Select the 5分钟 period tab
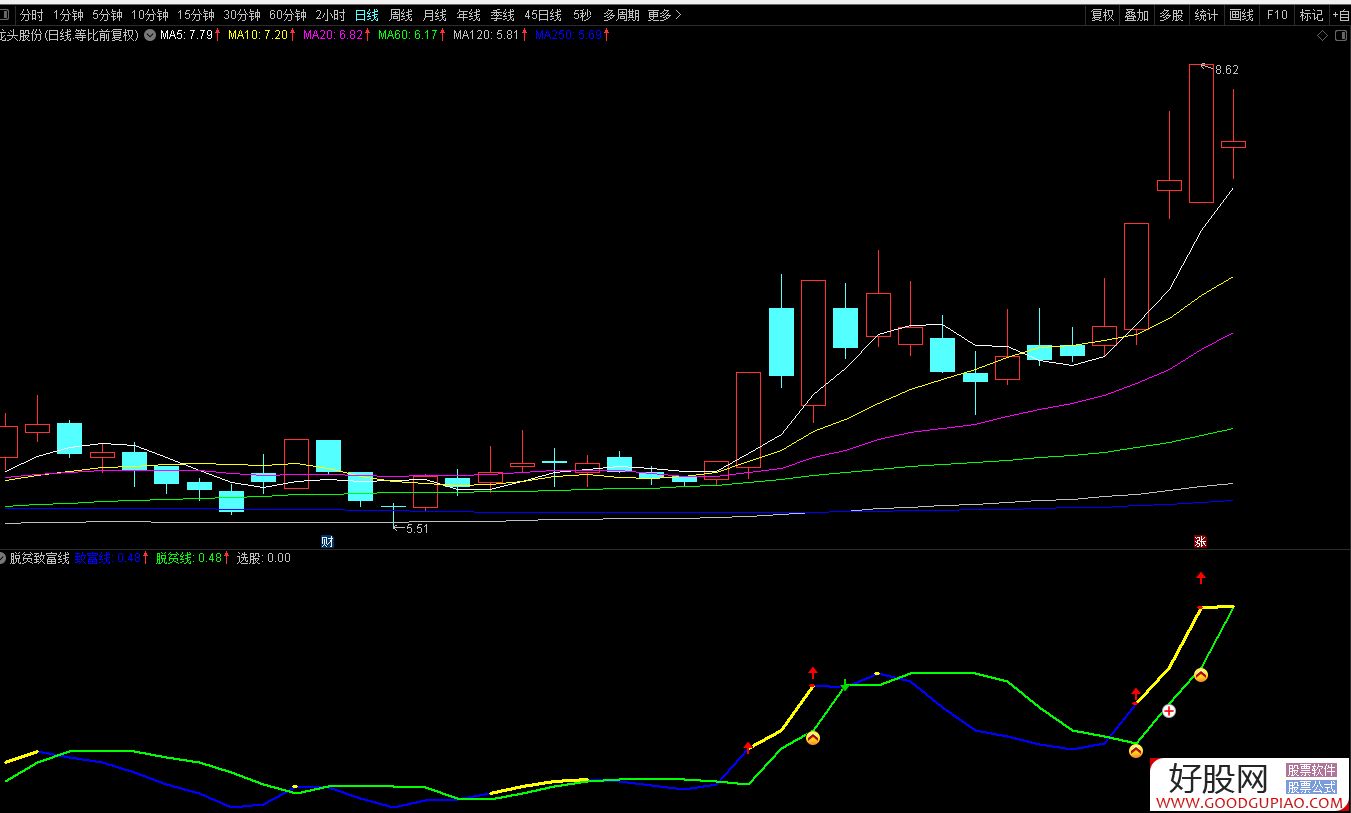1351x813 pixels. 107,15
